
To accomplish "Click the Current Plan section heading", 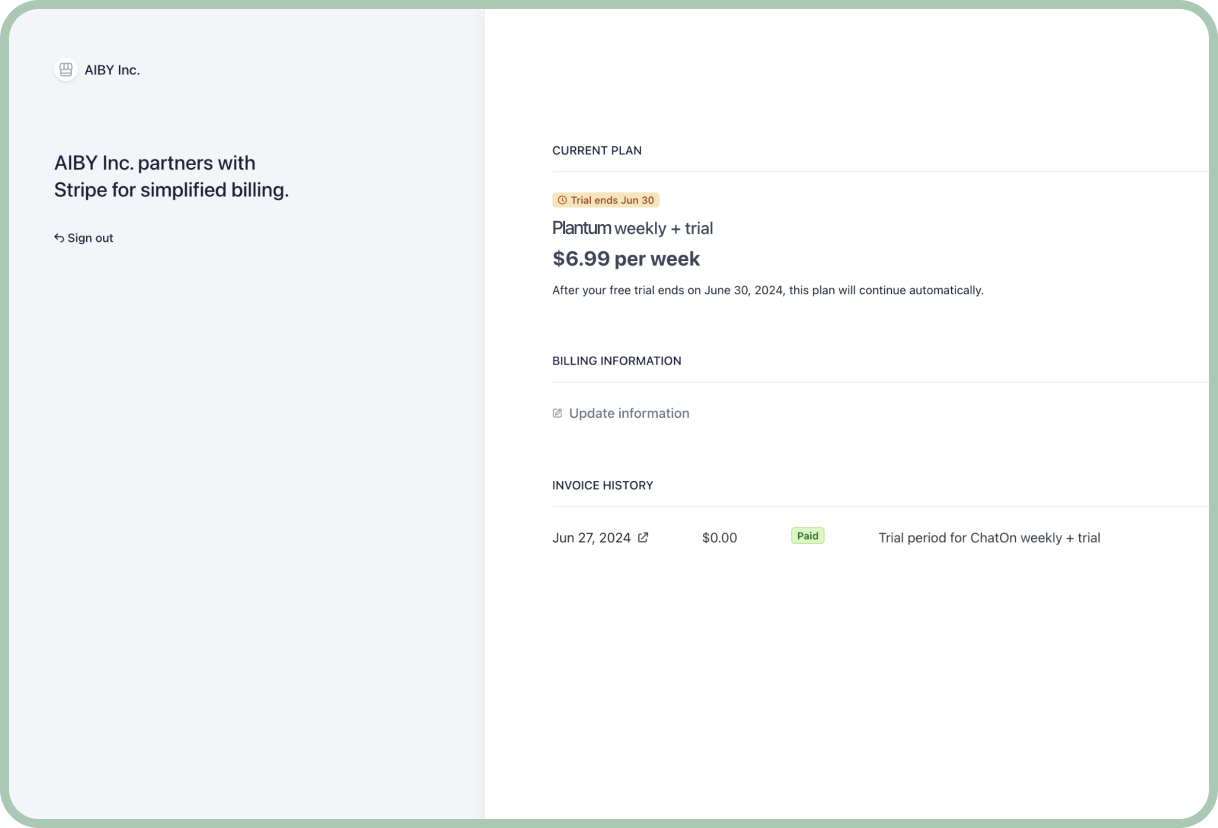I will pyautogui.click(x=597, y=150).
